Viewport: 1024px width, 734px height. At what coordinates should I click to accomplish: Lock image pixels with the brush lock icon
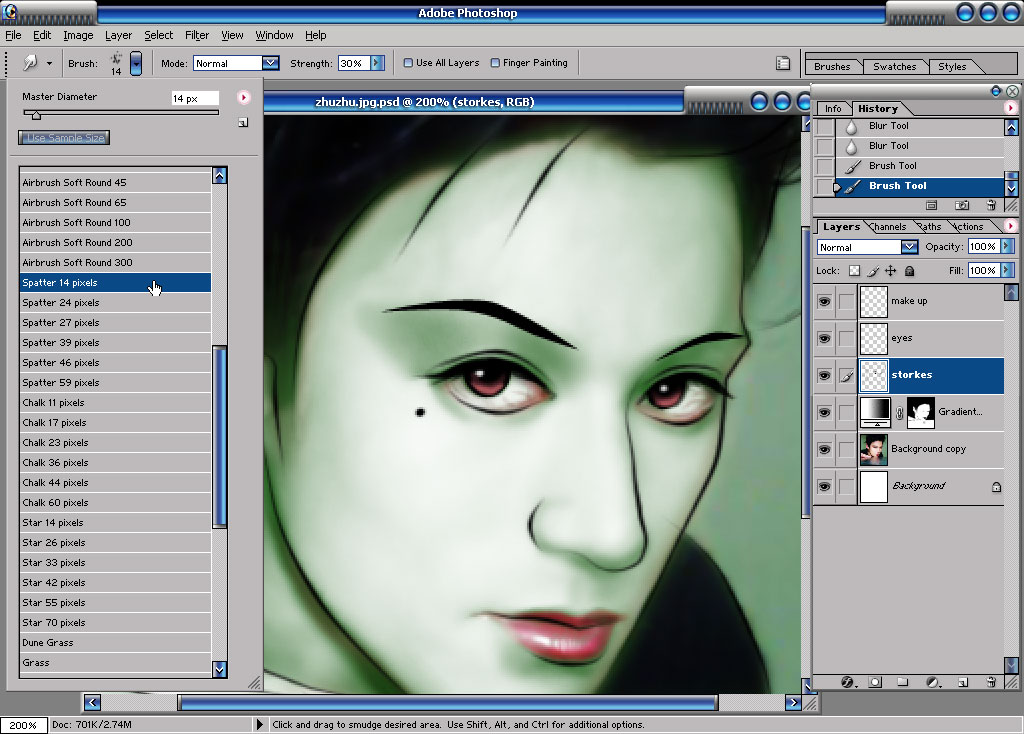873,270
